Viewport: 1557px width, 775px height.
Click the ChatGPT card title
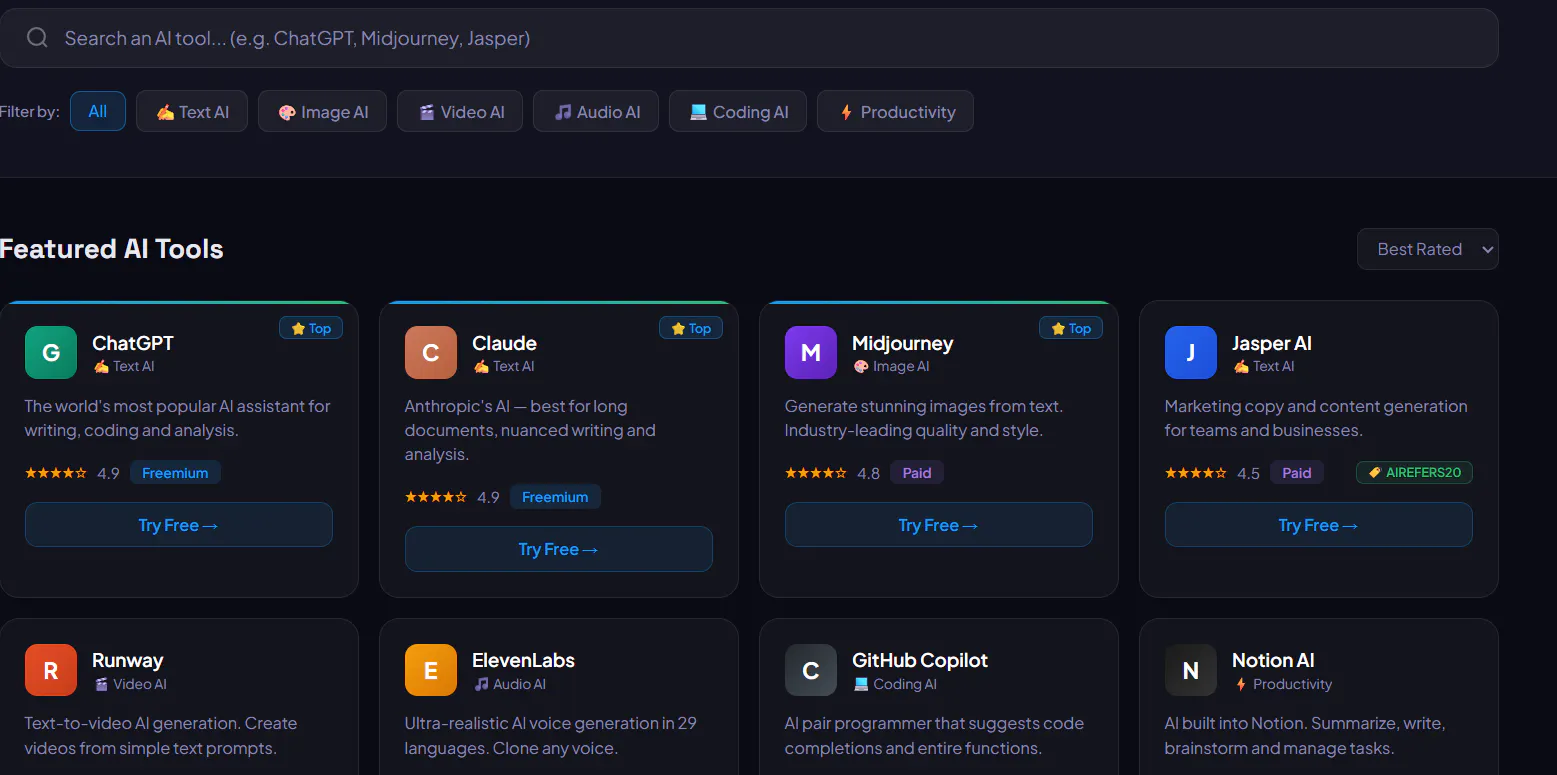click(133, 343)
